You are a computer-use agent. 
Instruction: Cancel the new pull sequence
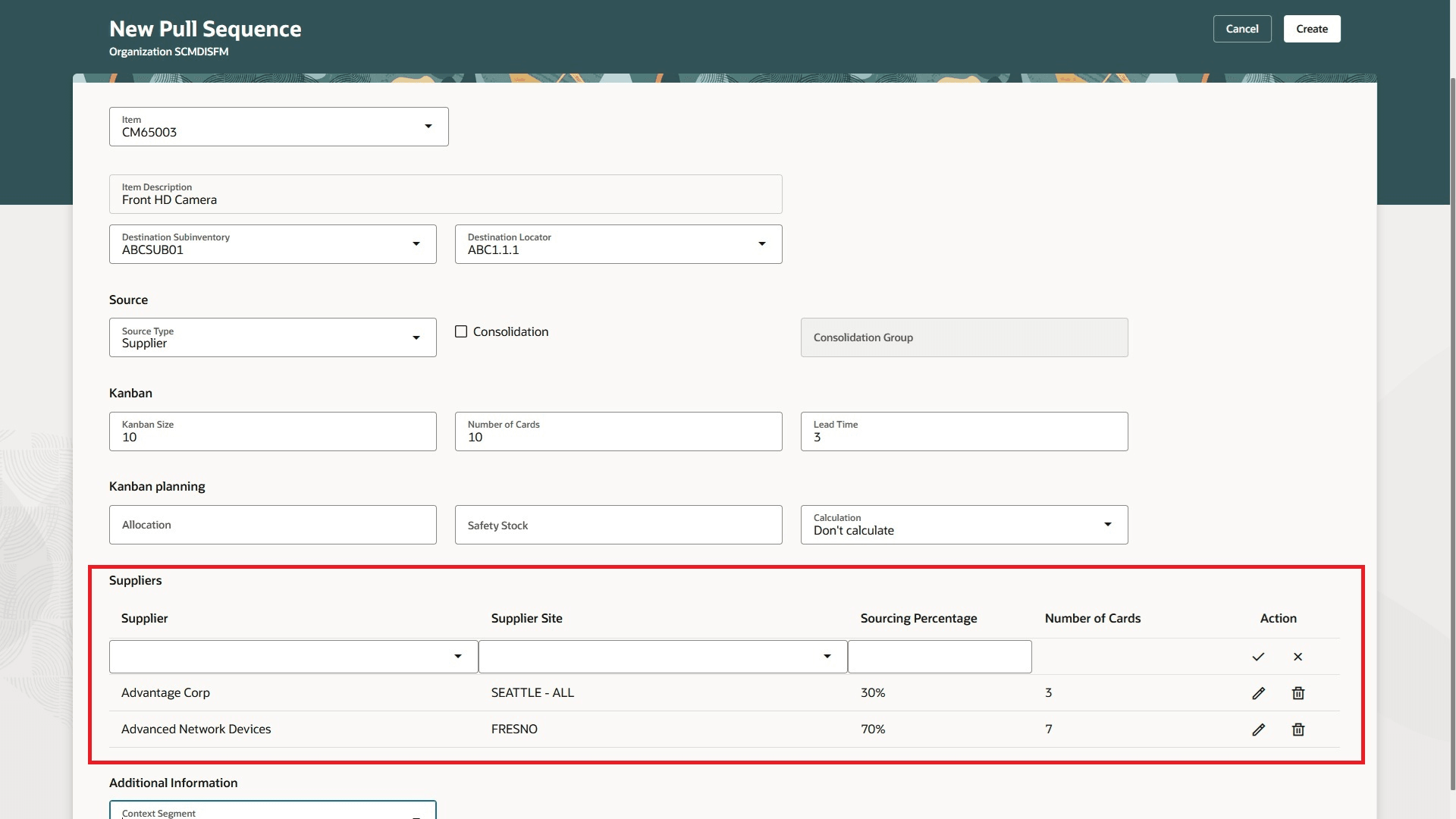tap(1242, 29)
